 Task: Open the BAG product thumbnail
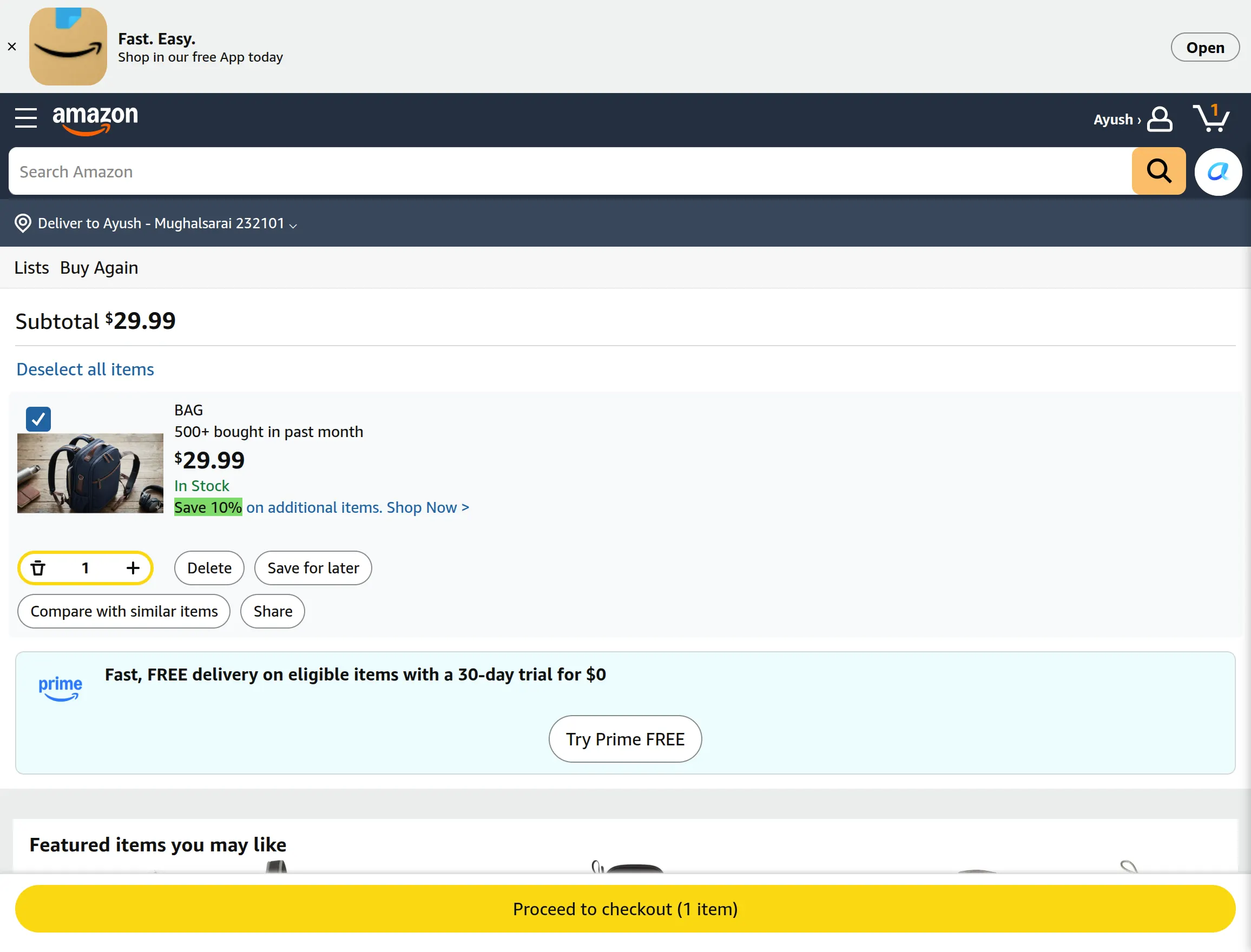pos(90,473)
